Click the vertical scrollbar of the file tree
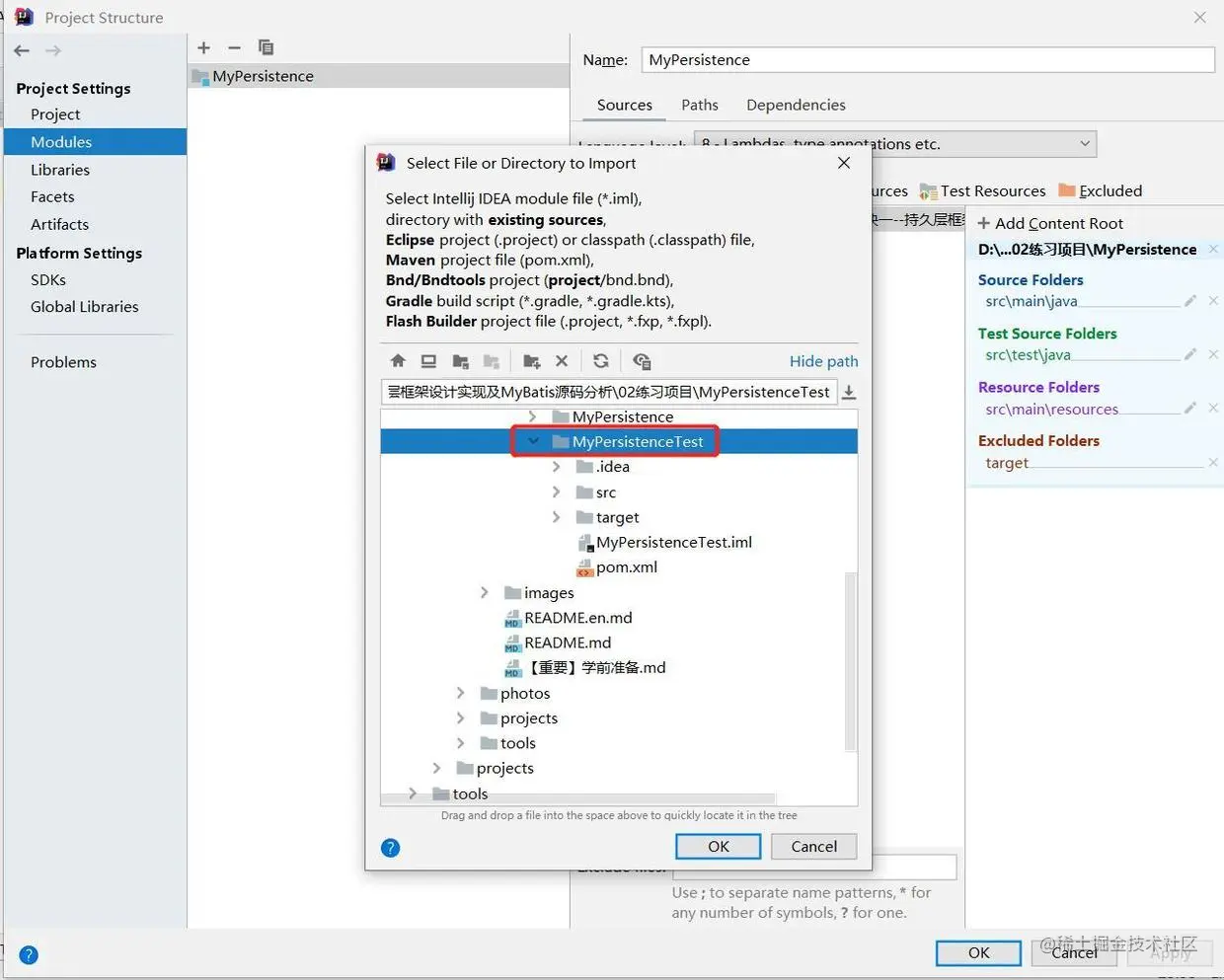This screenshot has height=980, width=1224. 851,661
